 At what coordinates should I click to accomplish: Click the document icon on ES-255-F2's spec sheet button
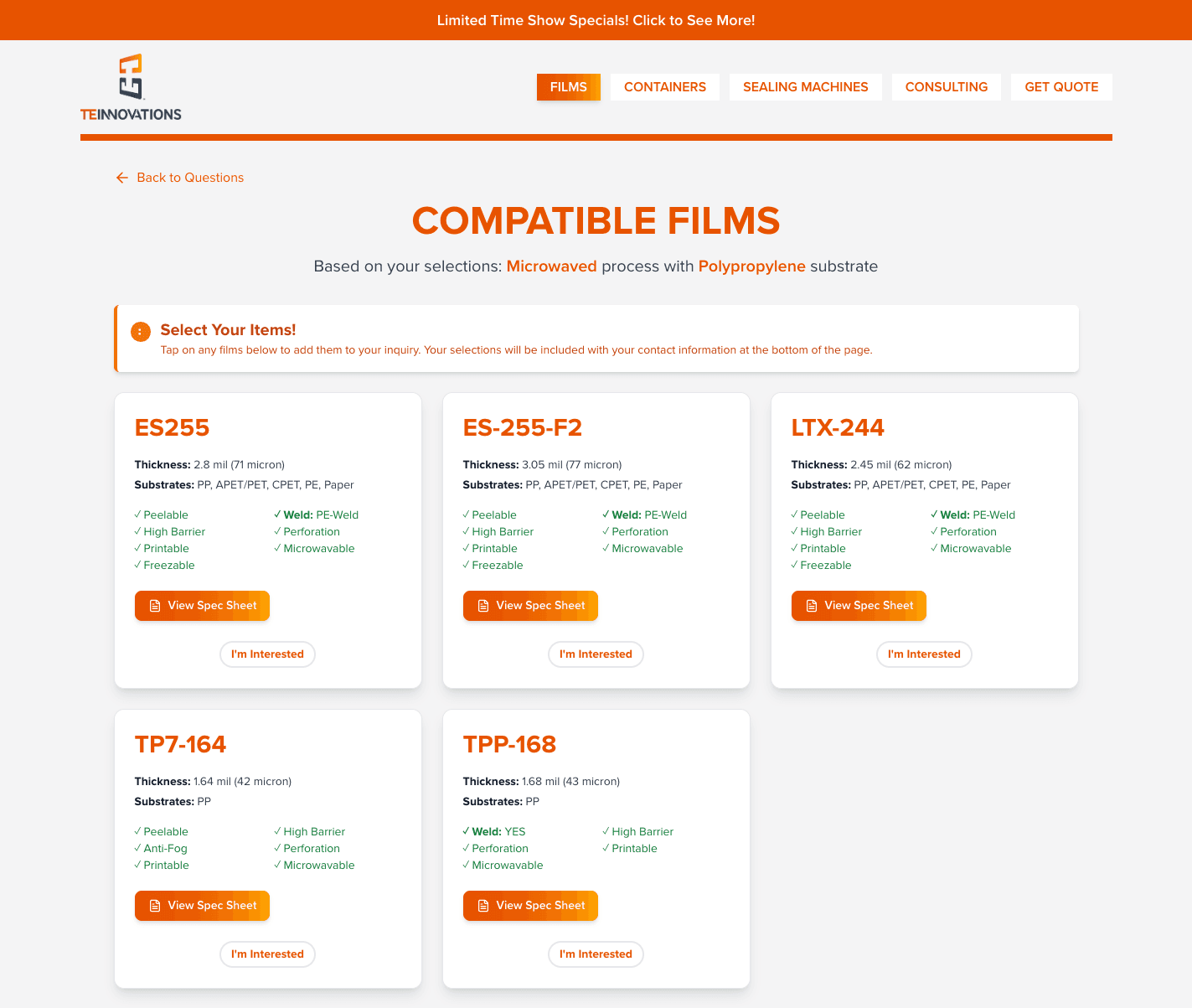[x=483, y=605]
